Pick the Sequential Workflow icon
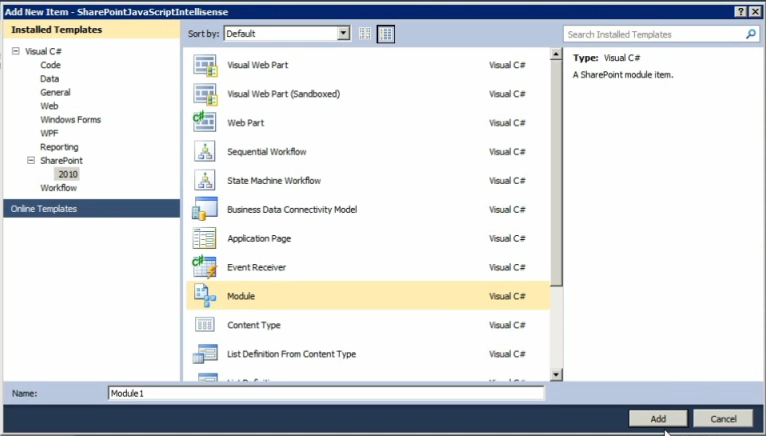Viewport: 766px width, 436px height. click(205, 152)
